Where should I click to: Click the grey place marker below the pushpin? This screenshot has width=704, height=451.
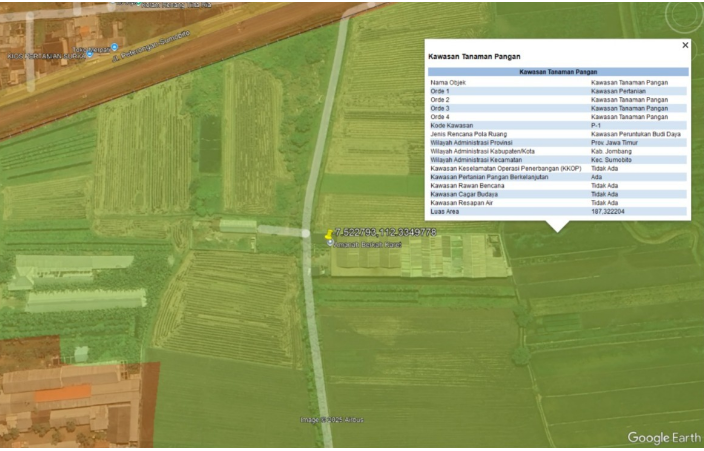point(331,243)
